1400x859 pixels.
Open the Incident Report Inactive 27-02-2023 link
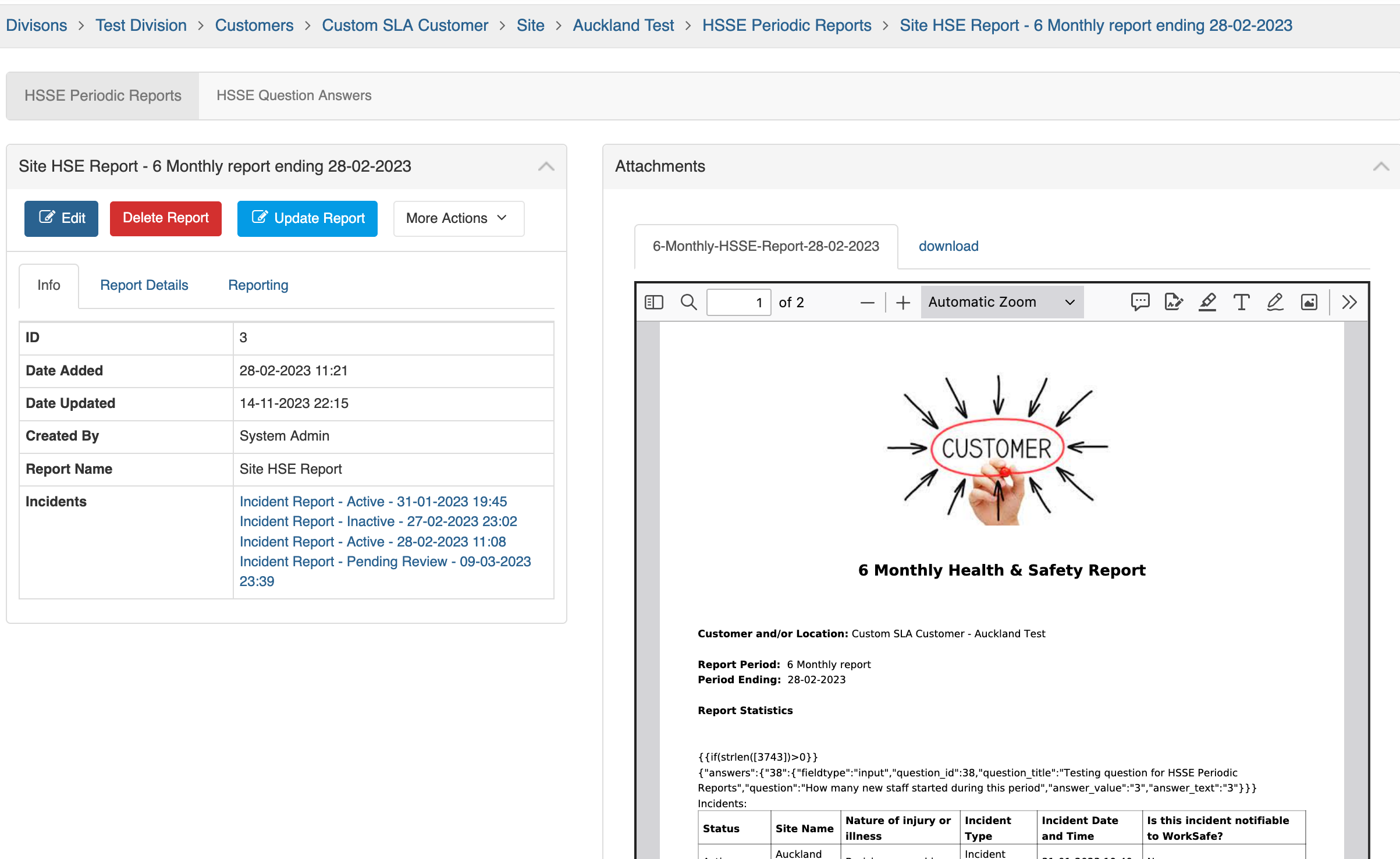(378, 521)
